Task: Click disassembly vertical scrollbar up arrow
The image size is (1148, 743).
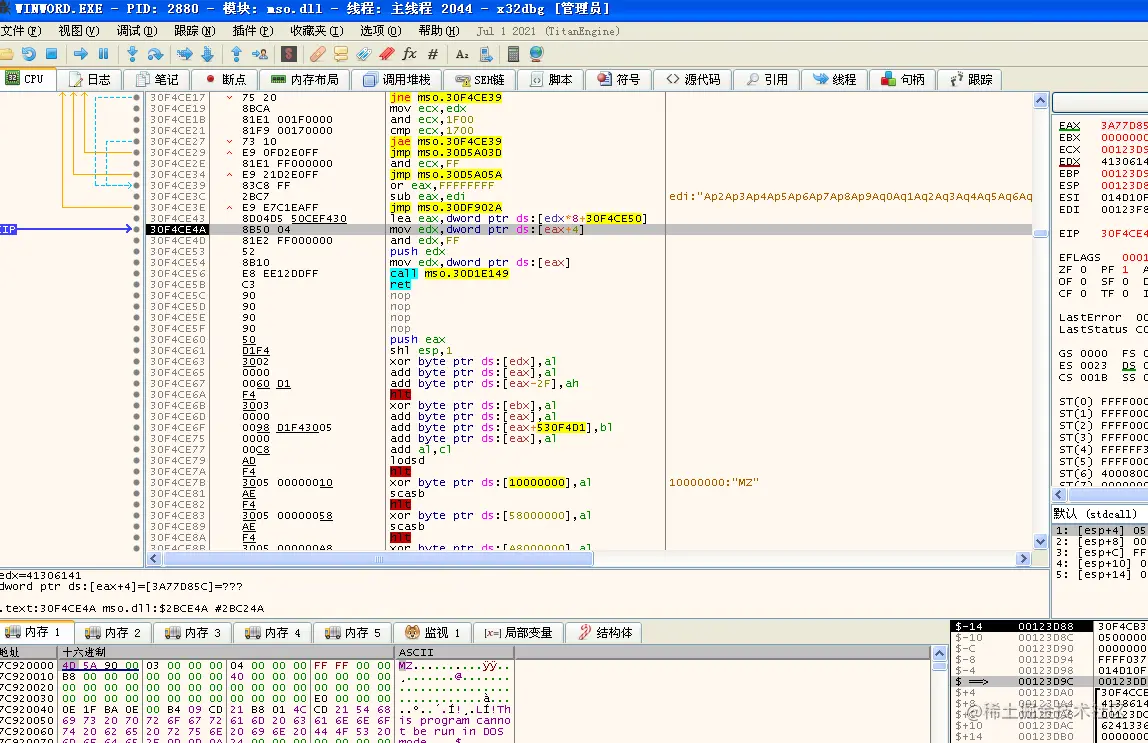Action: [1040, 101]
